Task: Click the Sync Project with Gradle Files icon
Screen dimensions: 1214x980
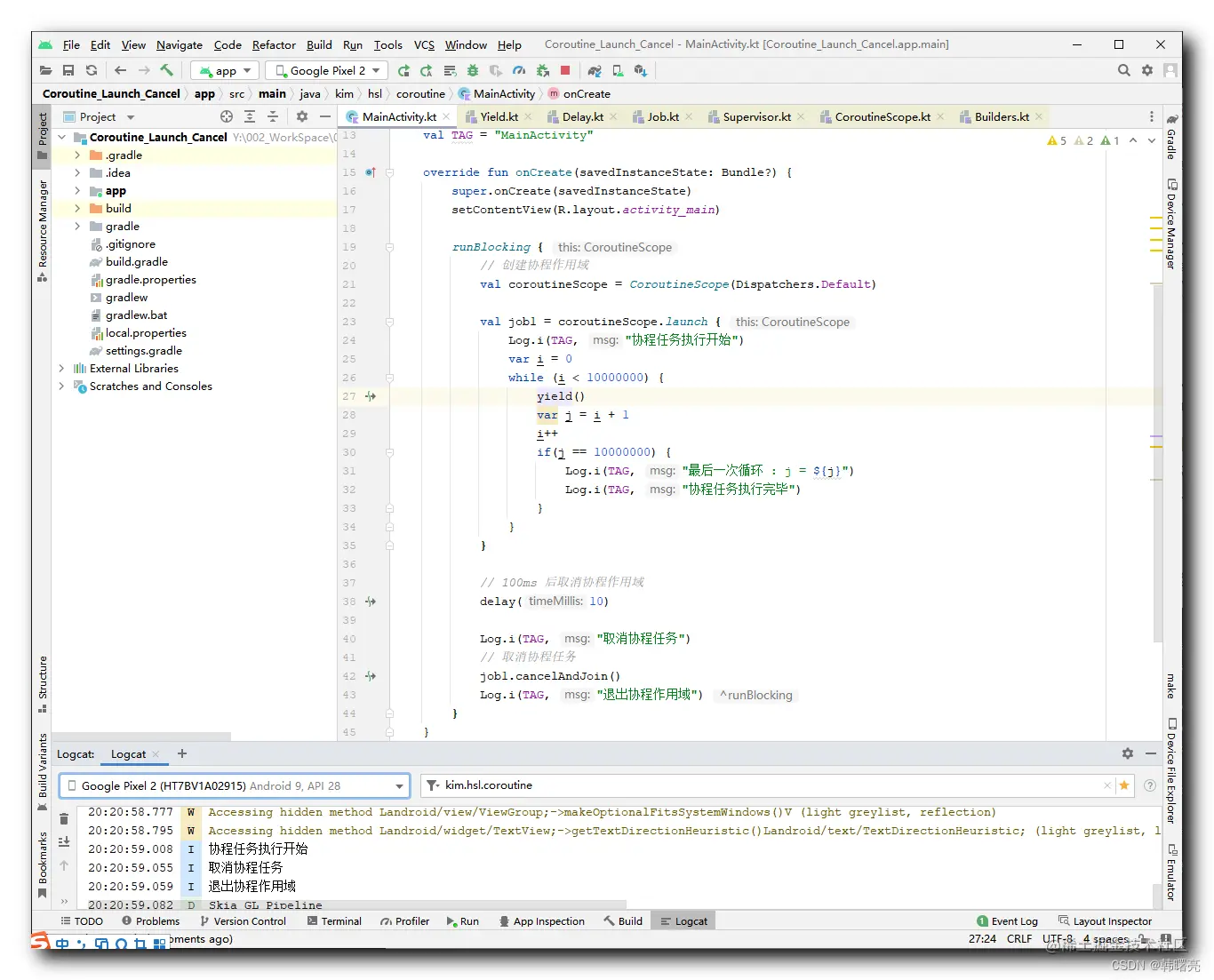Action: point(595,70)
